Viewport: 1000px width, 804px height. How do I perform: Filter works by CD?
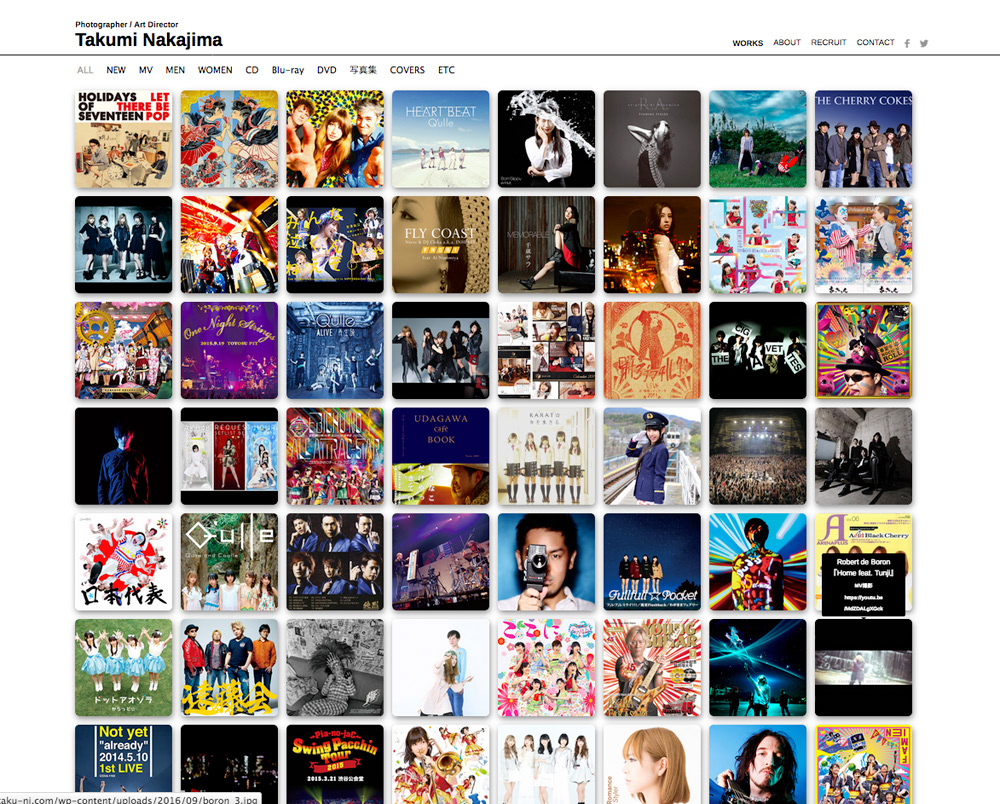[x=252, y=70]
